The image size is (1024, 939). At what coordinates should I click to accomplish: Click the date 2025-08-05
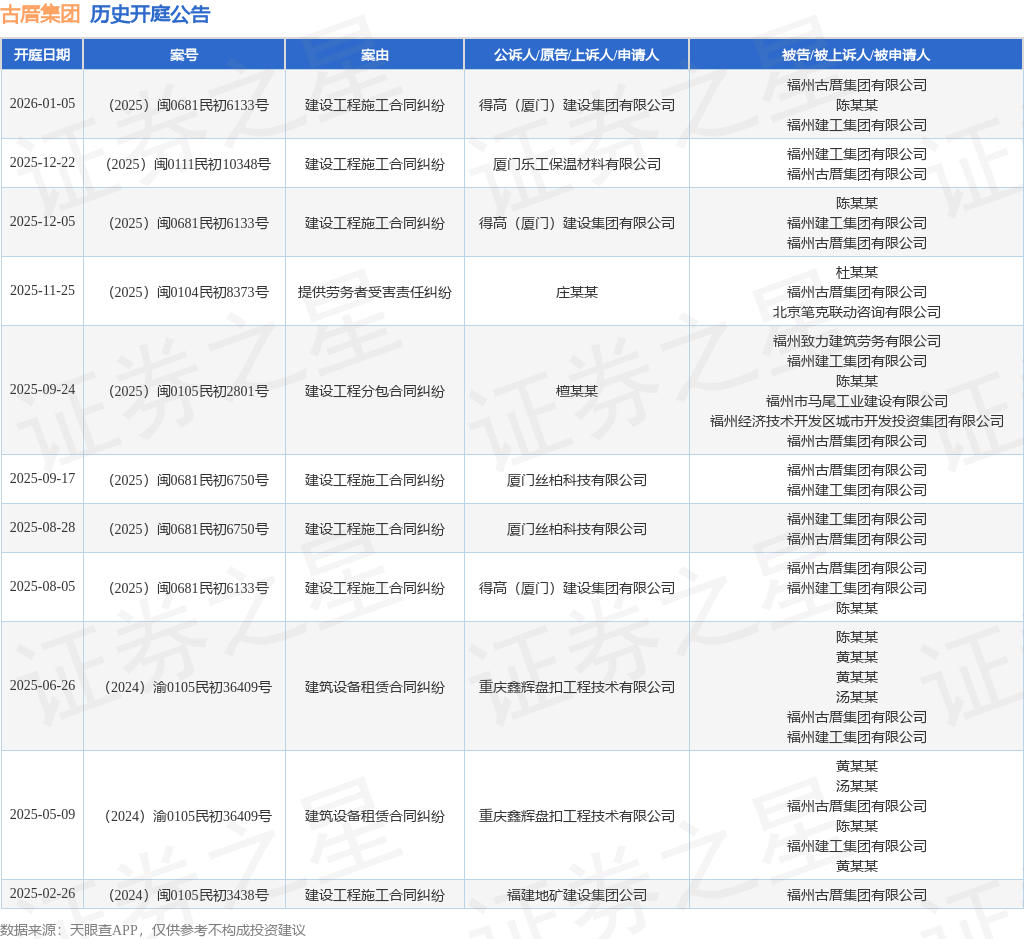point(42,586)
